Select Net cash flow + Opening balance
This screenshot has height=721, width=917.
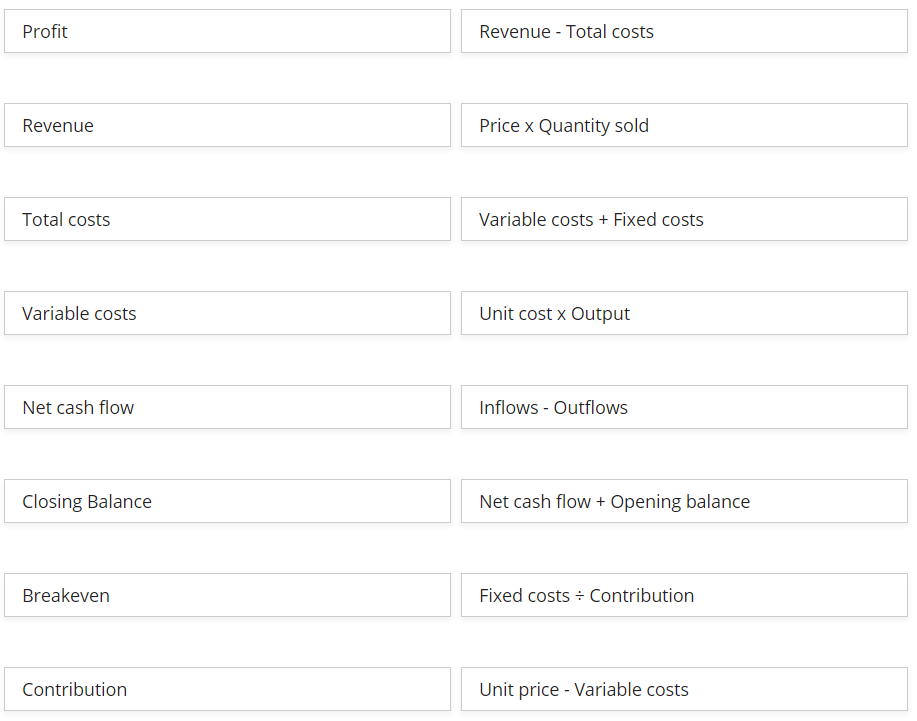[x=684, y=502]
